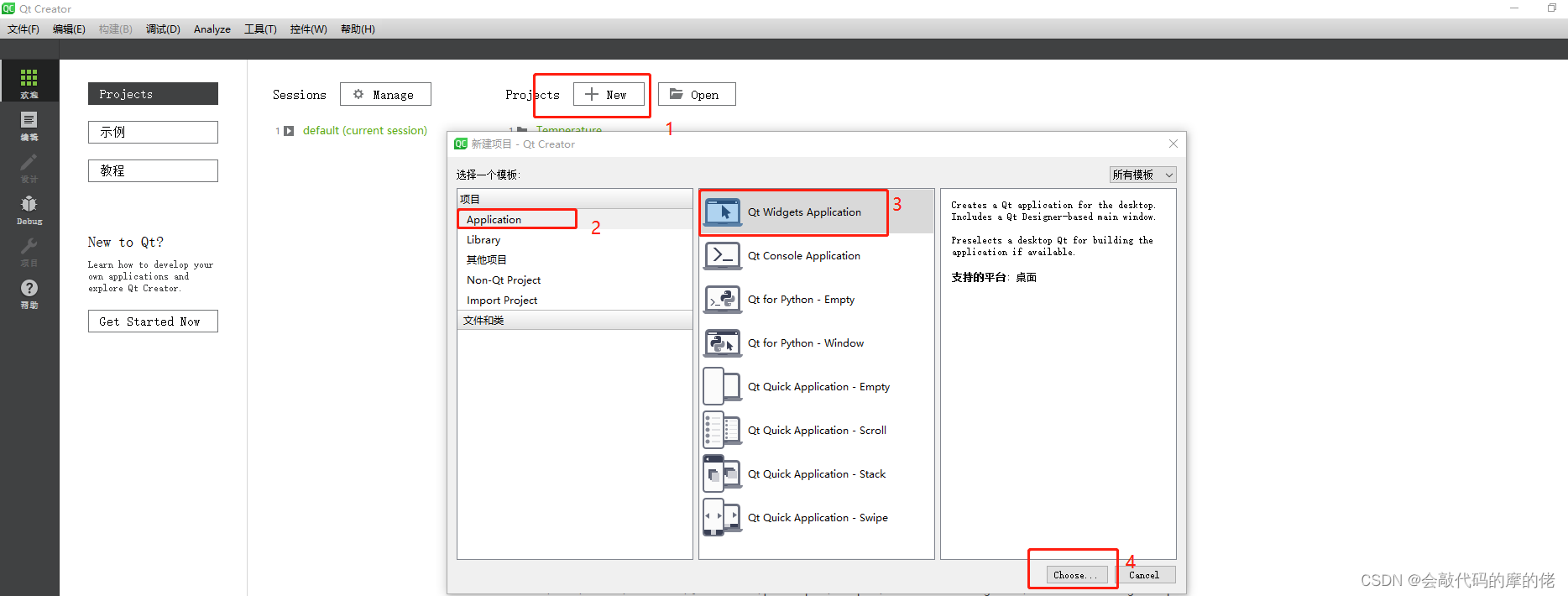Open the Welcome mode in sidebar
1568x596 pixels.
click(29, 81)
